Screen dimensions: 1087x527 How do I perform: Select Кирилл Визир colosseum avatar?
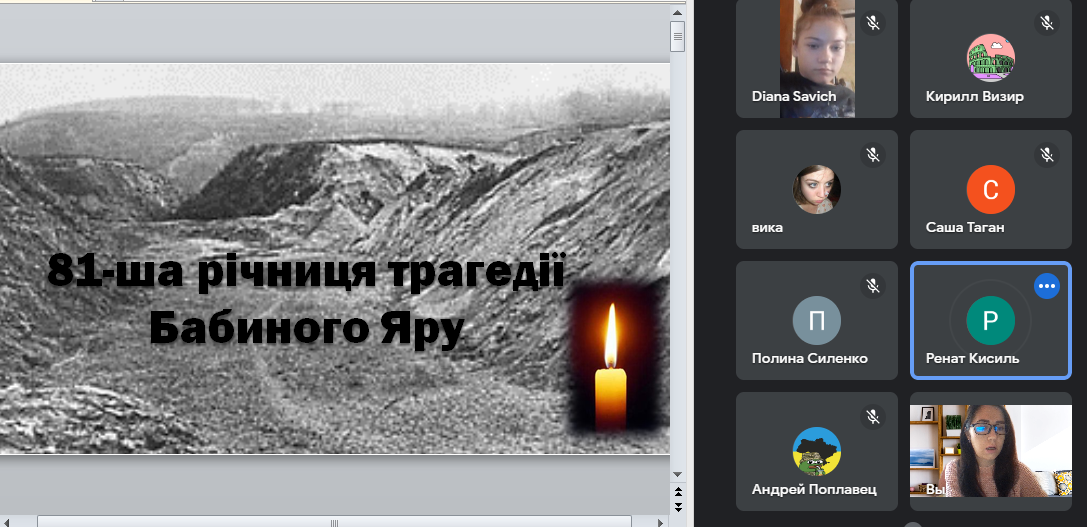[991, 58]
